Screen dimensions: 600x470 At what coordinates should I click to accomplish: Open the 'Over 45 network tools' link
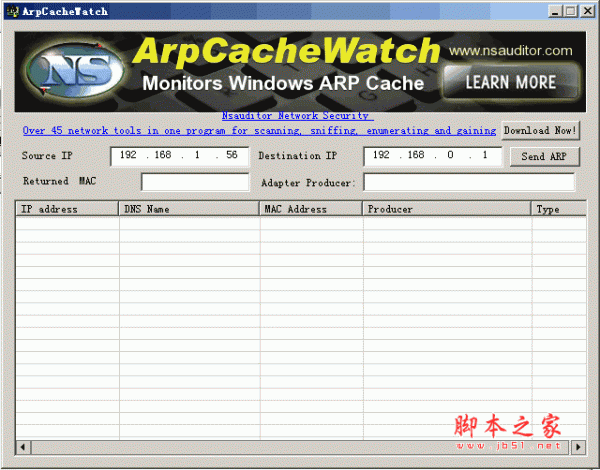pos(259,131)
